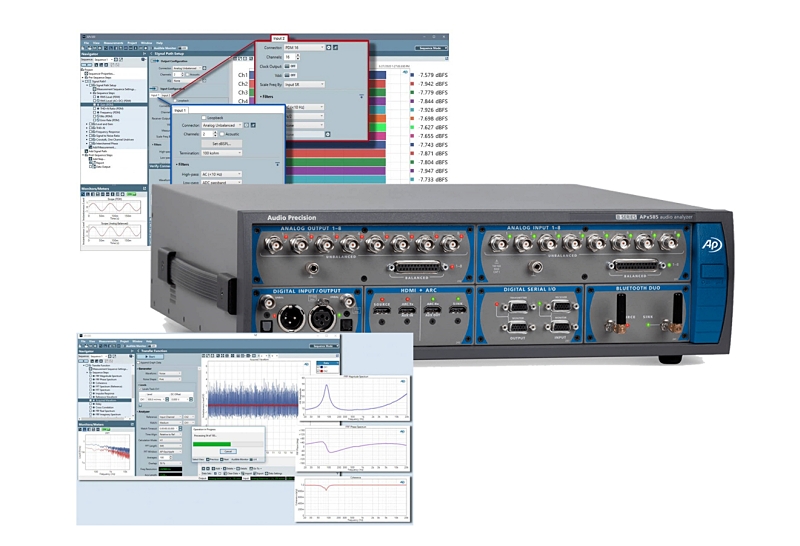
Task: Switch to the Input 2 tab in red callout
Action: coord(279,38)
